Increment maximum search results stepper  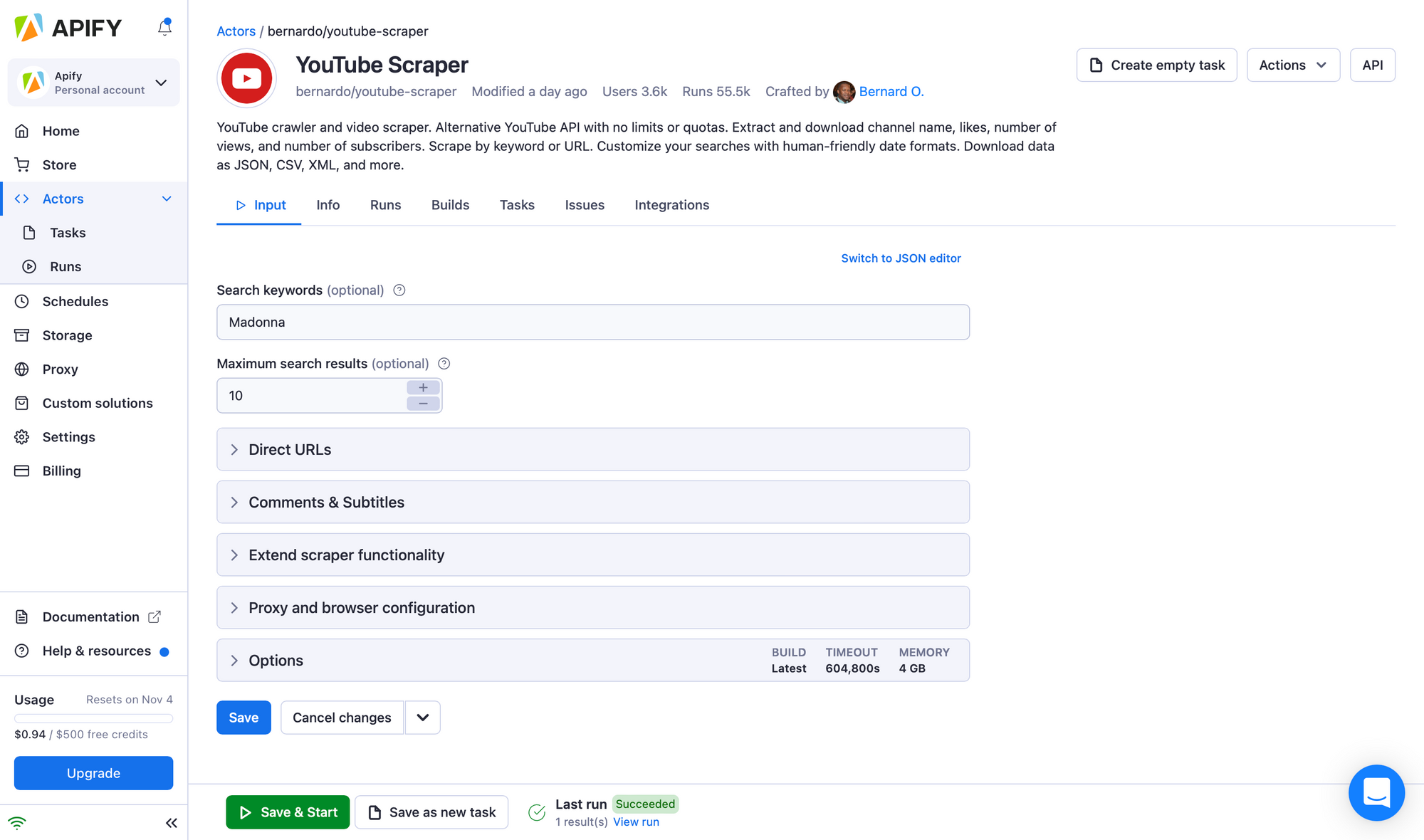coord(423,388)
